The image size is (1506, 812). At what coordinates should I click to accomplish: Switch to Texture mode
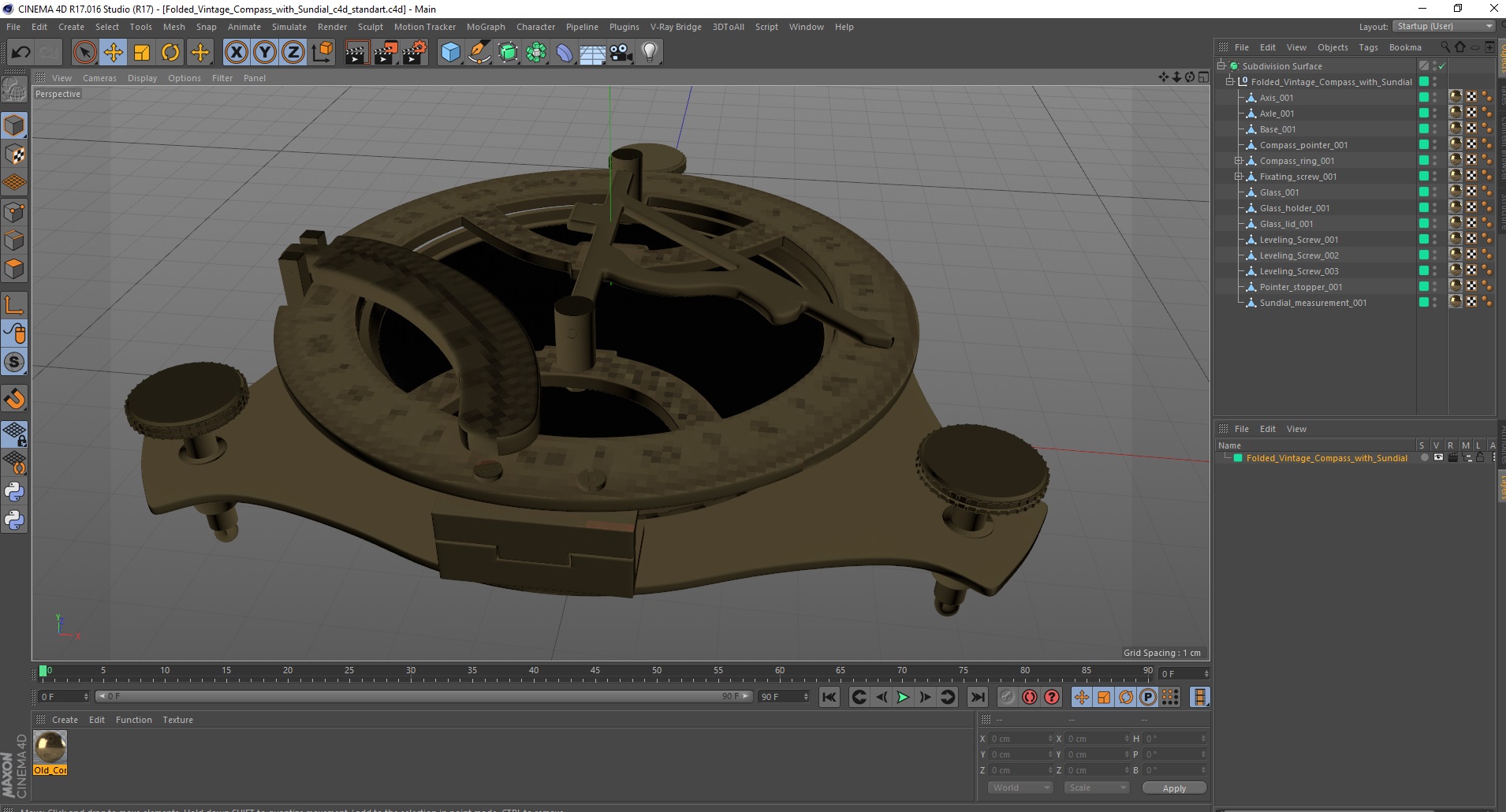[14, 155]
